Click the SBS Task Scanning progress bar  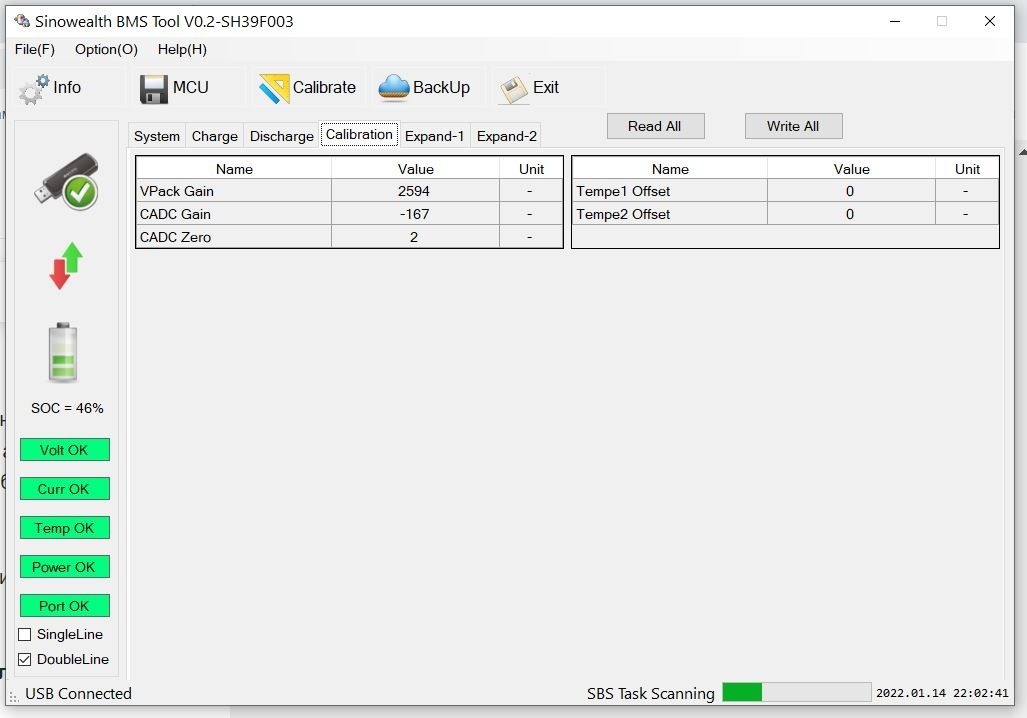click(796, 692)
